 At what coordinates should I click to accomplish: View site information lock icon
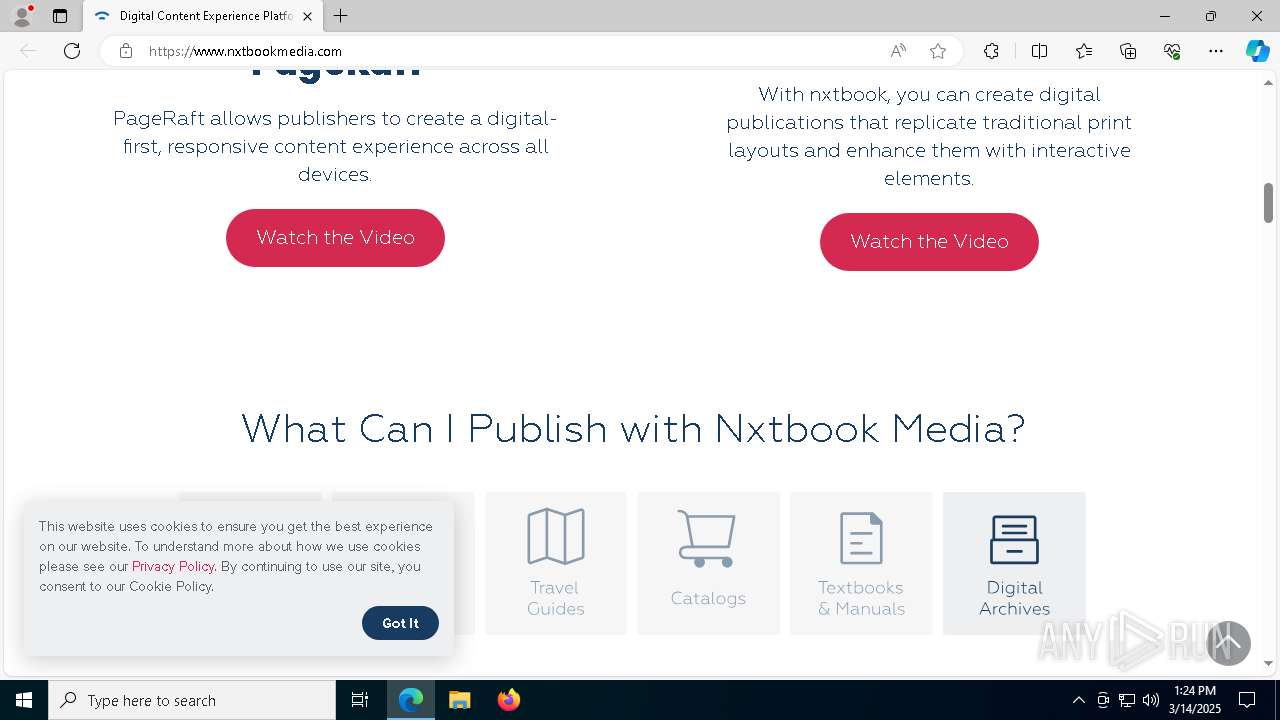coord(126,51)
